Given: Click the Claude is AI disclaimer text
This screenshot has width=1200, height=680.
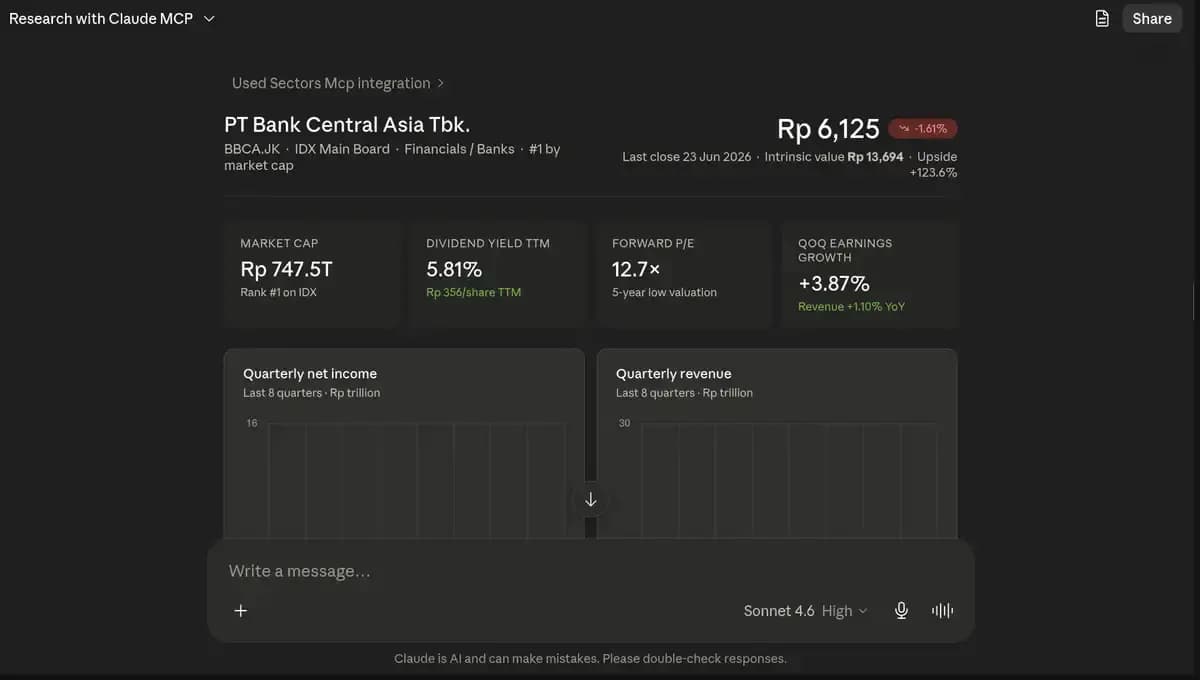Looking at the screenshot, I should pos(590,658).
